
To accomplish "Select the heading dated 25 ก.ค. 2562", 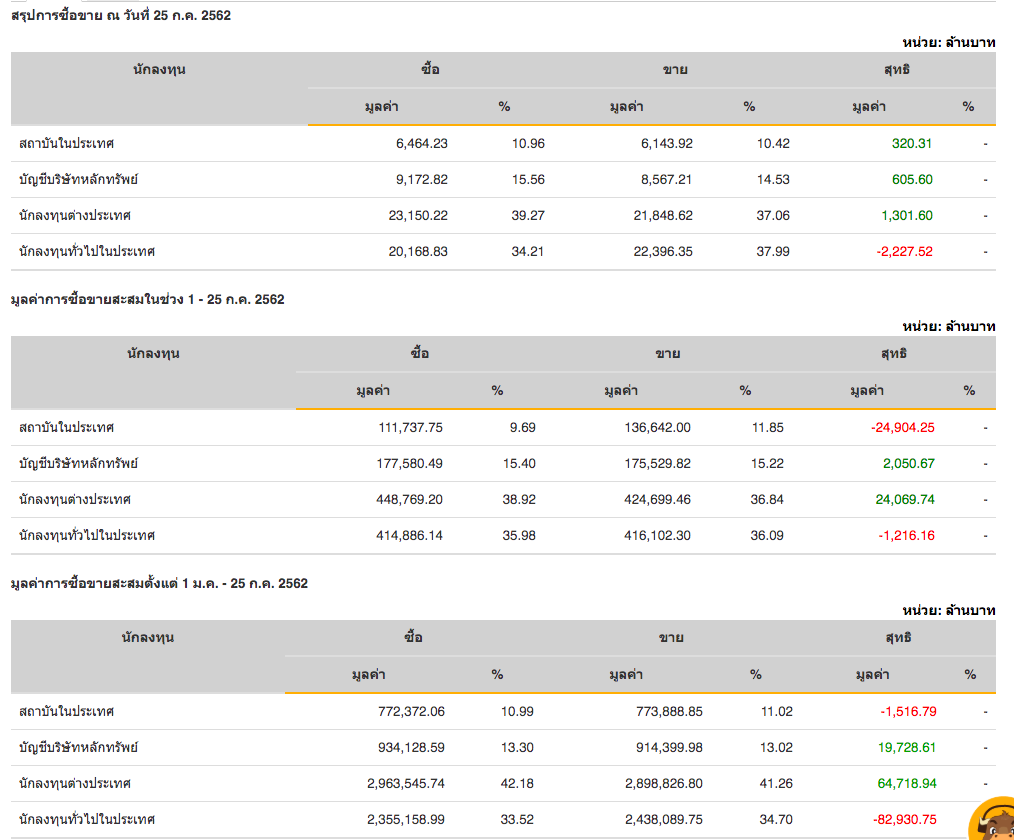I will (x=120, y=15).
